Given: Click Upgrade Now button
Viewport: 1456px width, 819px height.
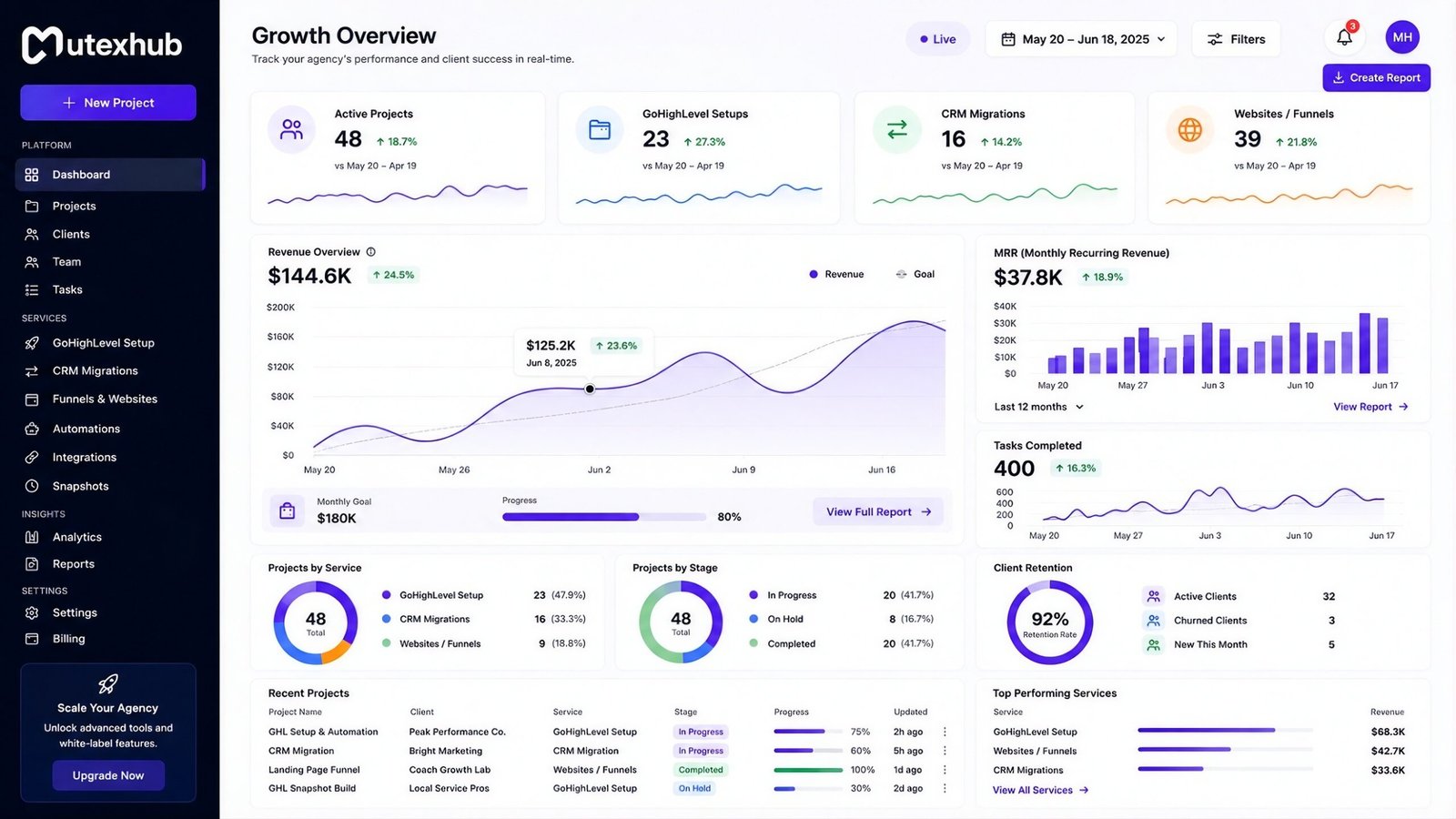Looking at the screenshot, I should tap(108, 775).
